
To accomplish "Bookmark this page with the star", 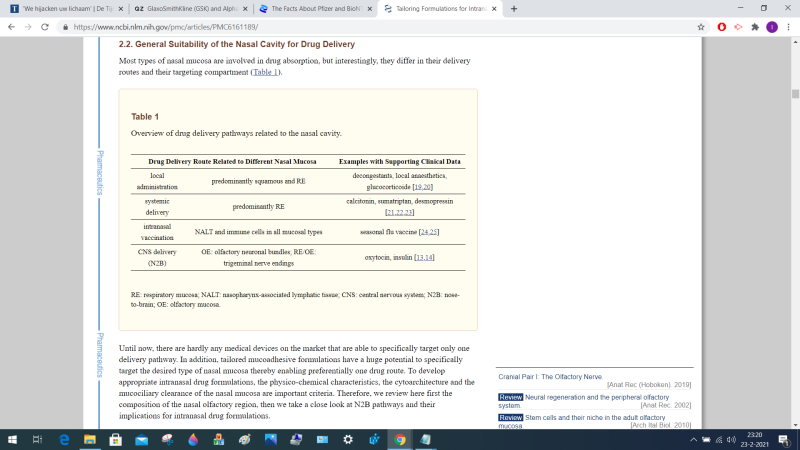I will click(x=701, y=27).
